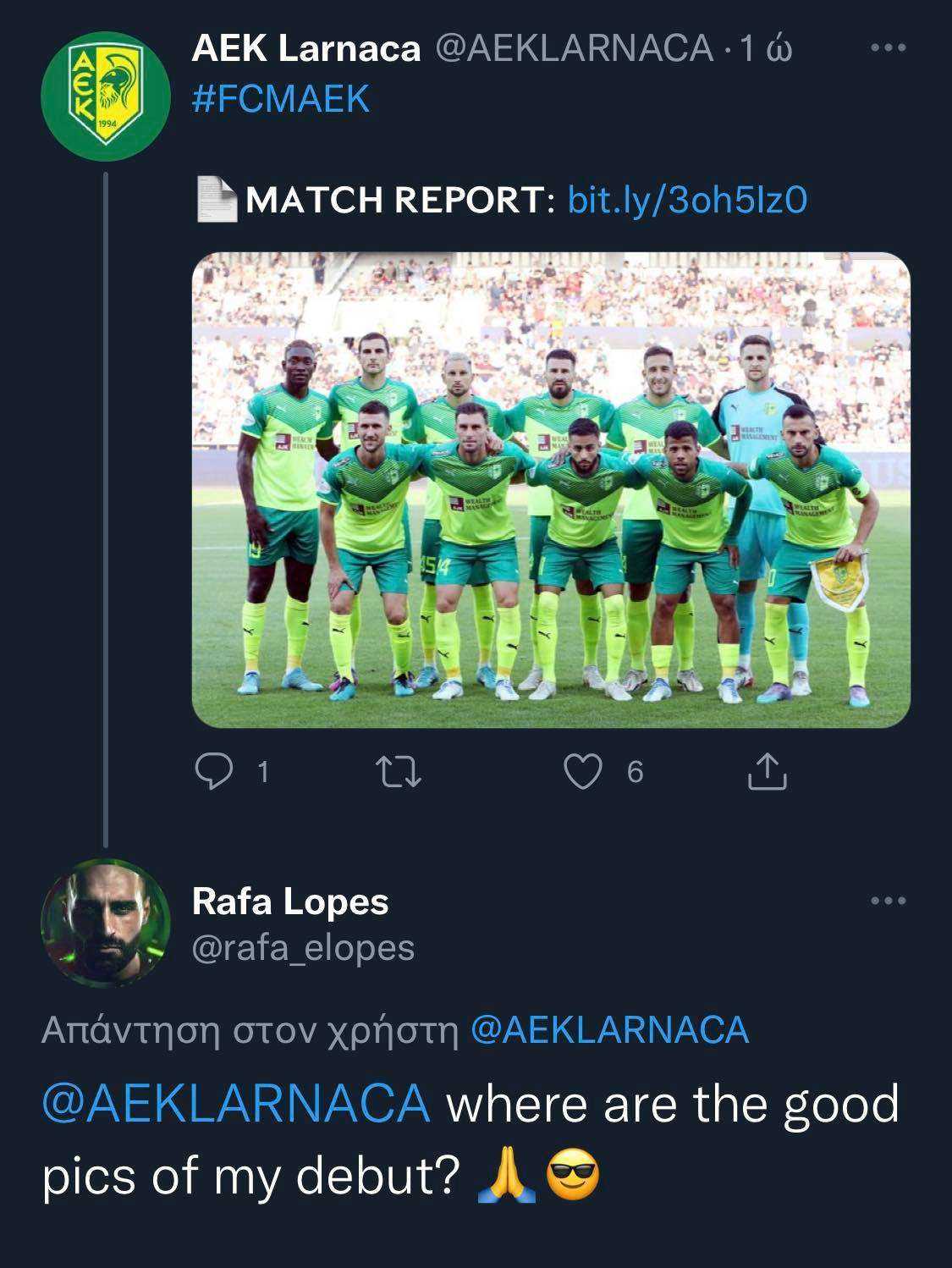The width and height of the screenshot is (952, 1268).
Task: Share the tweet via share icon
Action: (768, 770)
